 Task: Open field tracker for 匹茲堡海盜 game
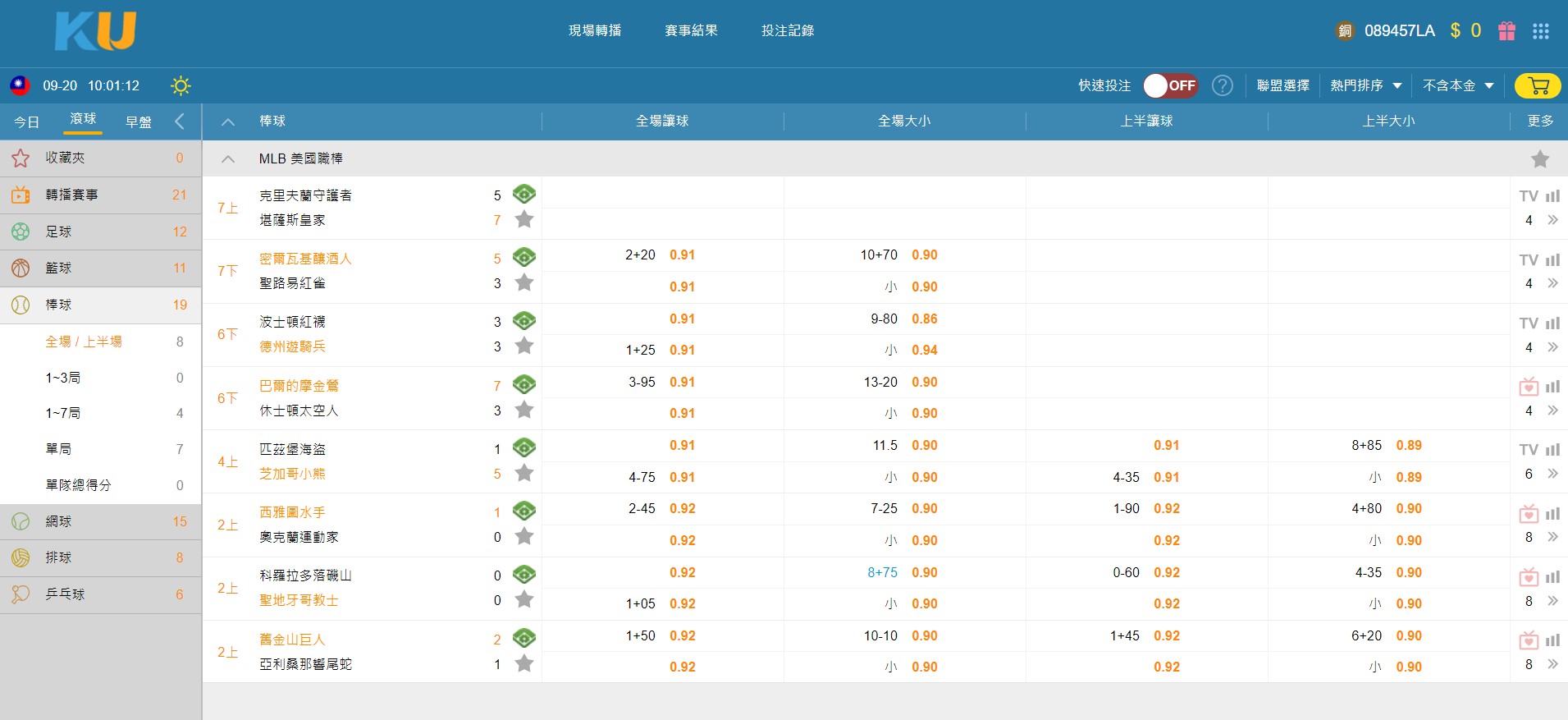click(x=524, y=447)
